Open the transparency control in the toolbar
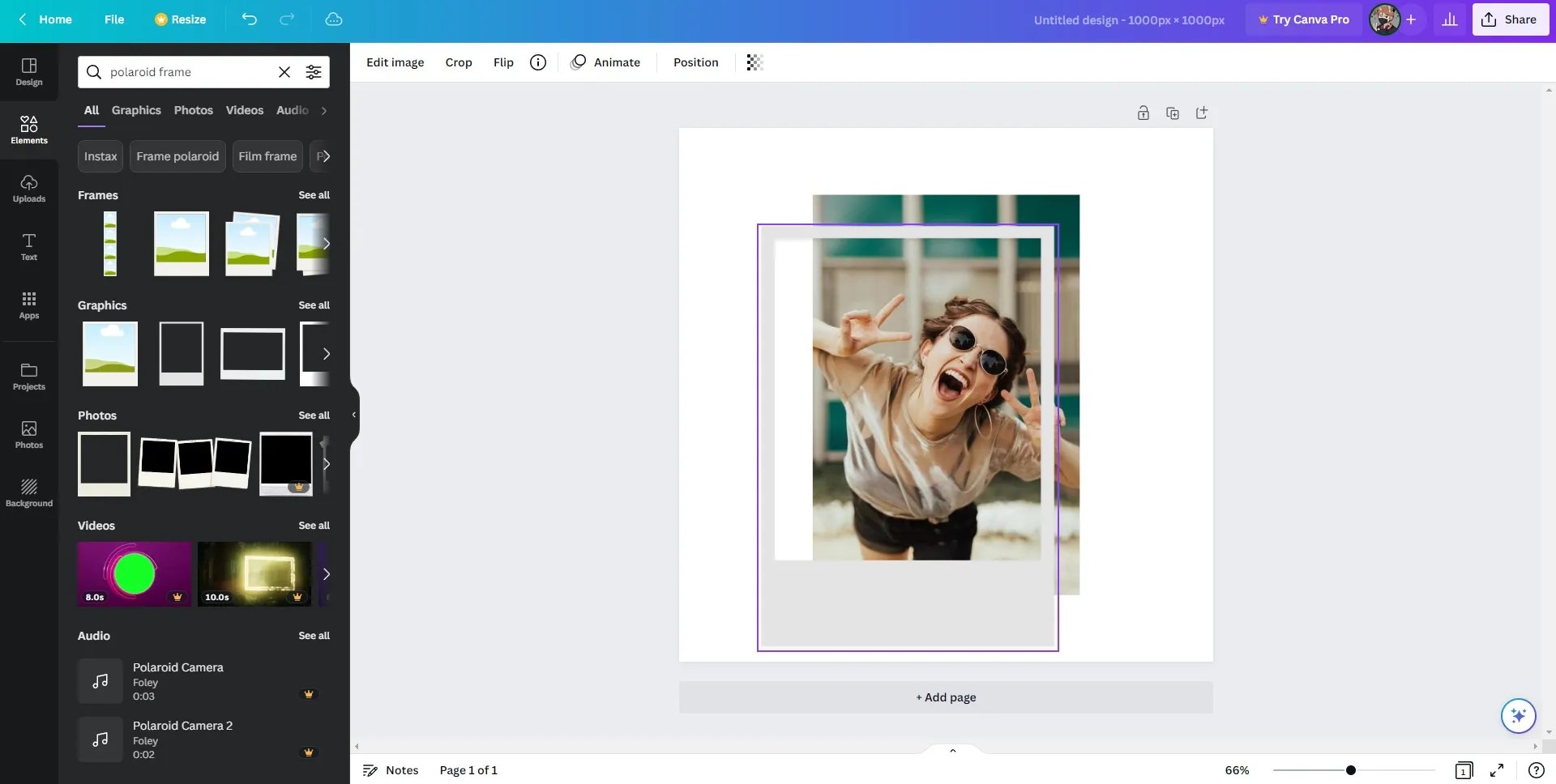The image size is (1556, 784). pyautogui.click(x=754, y=62)
